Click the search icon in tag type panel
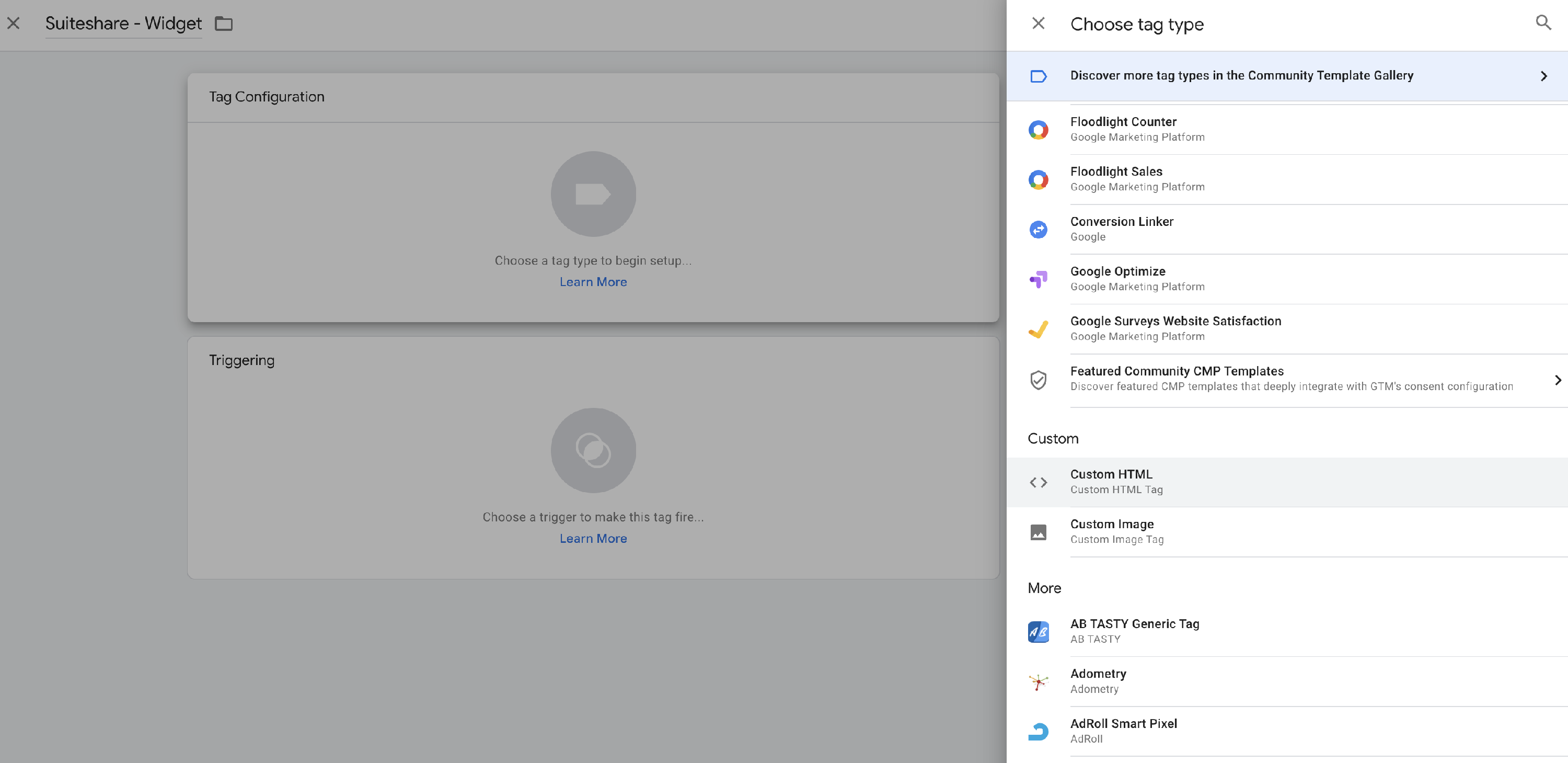1568x763 pixels. [x=1543, y=23]
